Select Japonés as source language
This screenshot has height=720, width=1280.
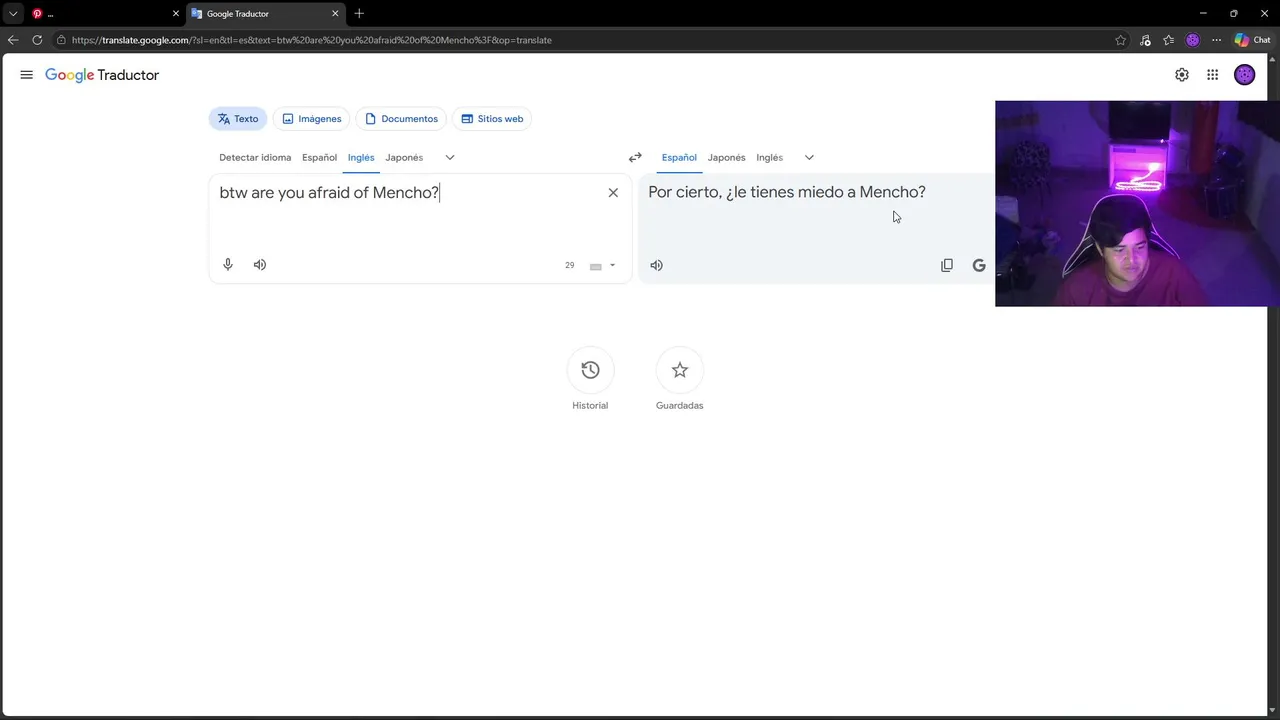[x=404, y=157]
